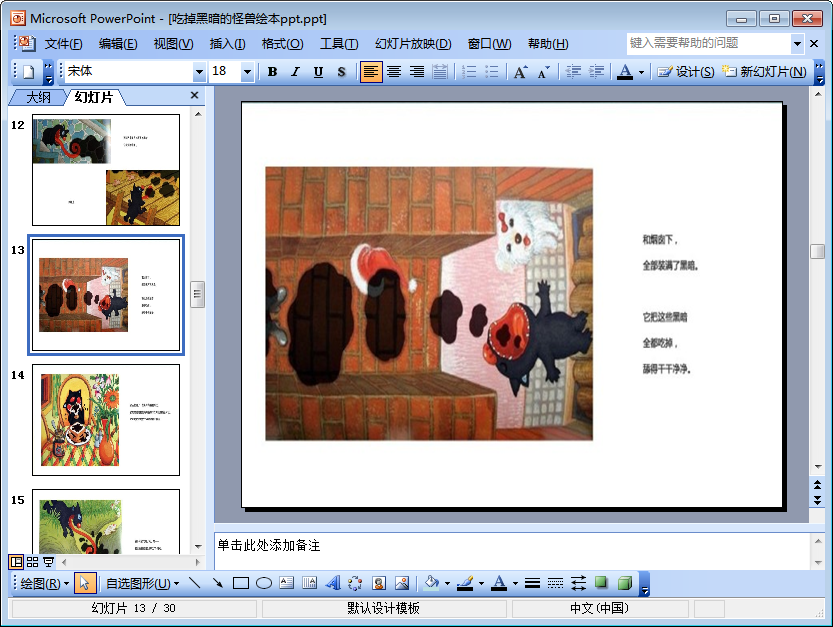
Task: Choose Dash Style
Action: click(x=555, y=583)
